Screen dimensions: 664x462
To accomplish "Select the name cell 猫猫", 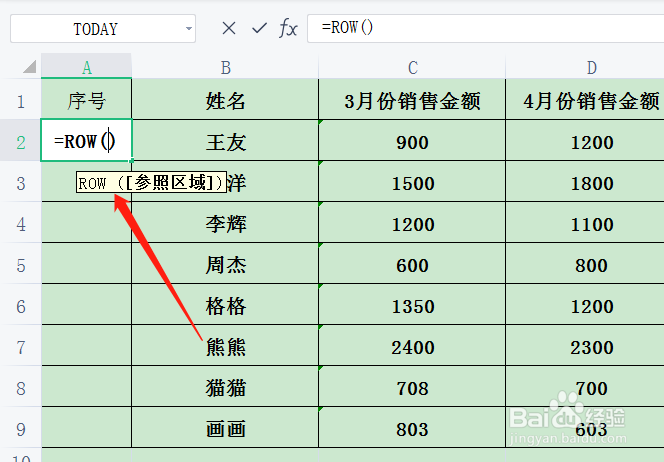I will tap(225, 388).
